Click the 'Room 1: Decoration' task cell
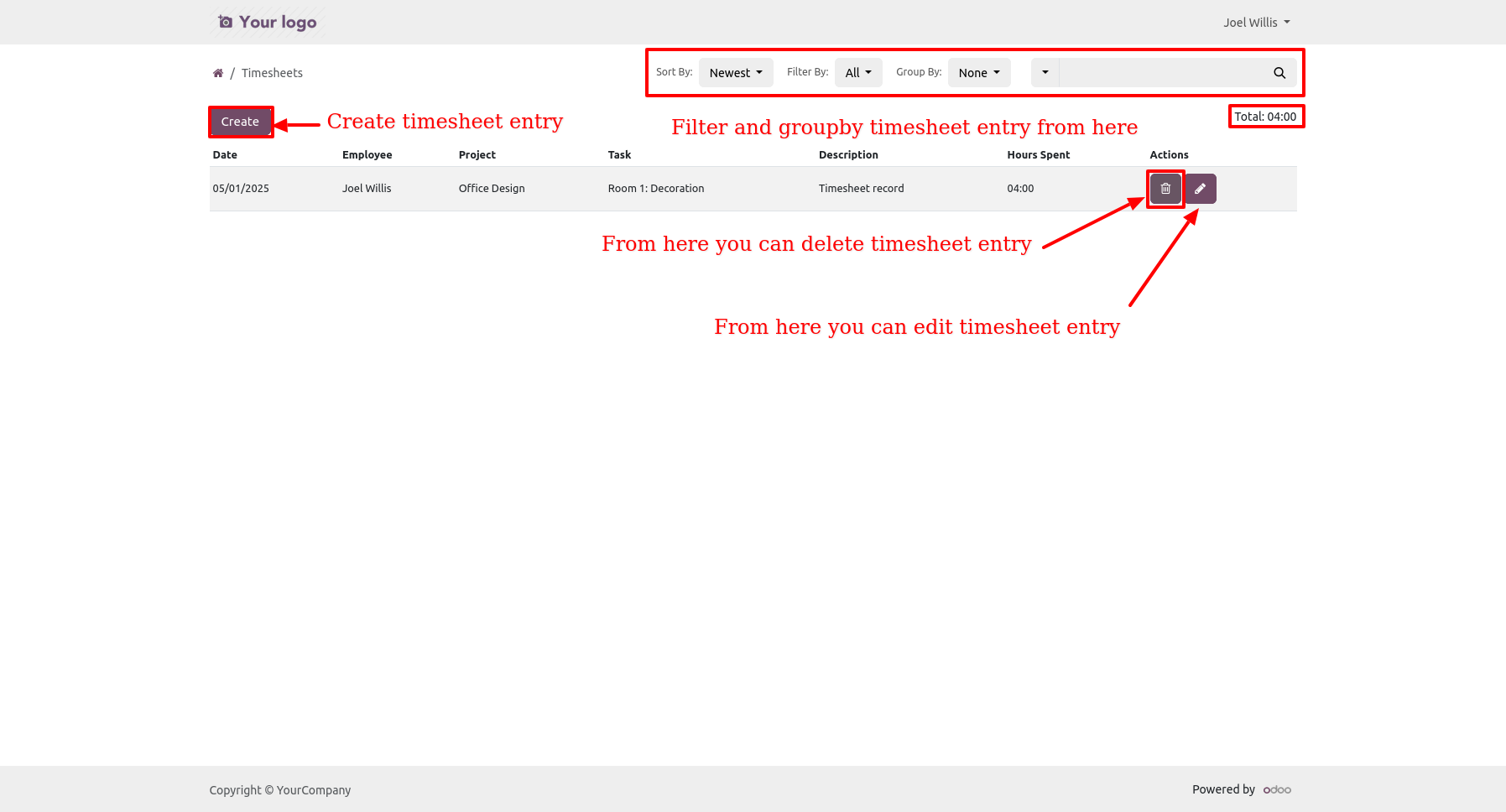Image resolution: width=1506 pixels, height=812 pixels. pos(656,189)
